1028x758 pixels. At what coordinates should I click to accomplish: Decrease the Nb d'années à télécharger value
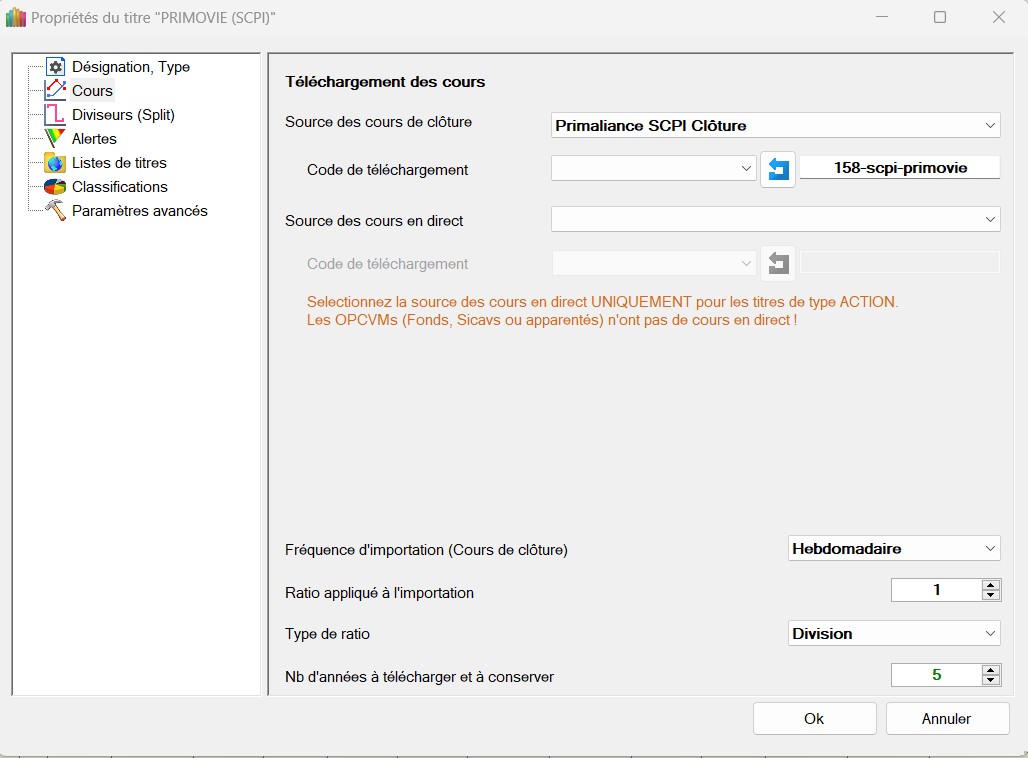pyautogui.click(x=990, y=680)
